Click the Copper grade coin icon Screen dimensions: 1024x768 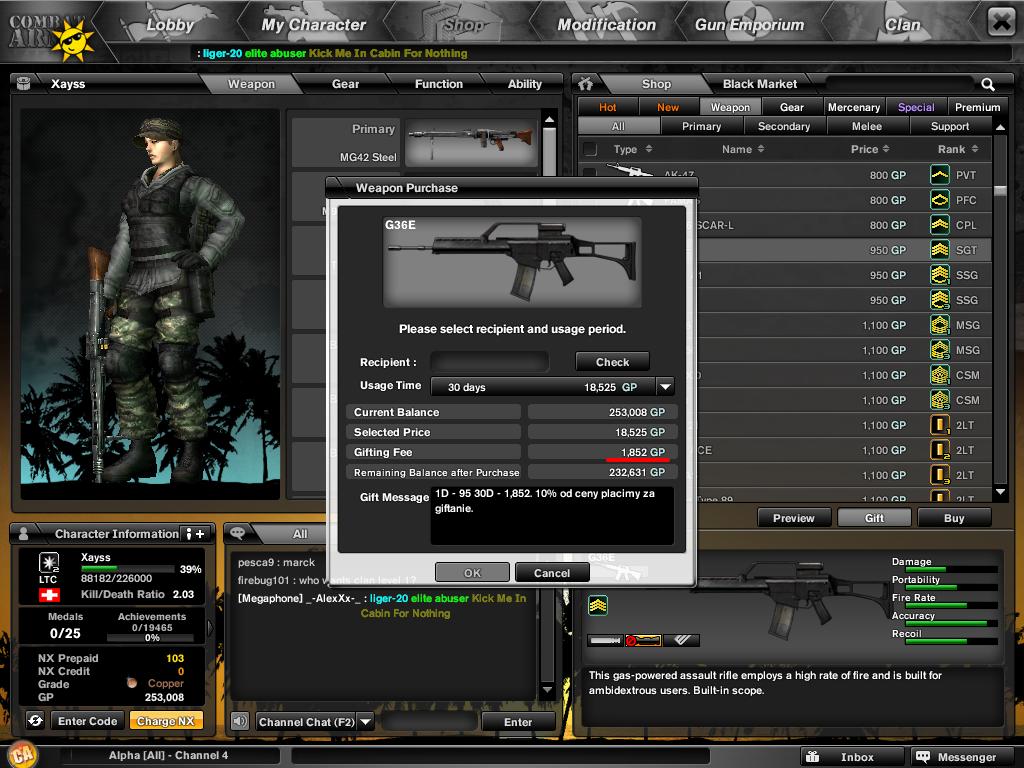point(132,683)
